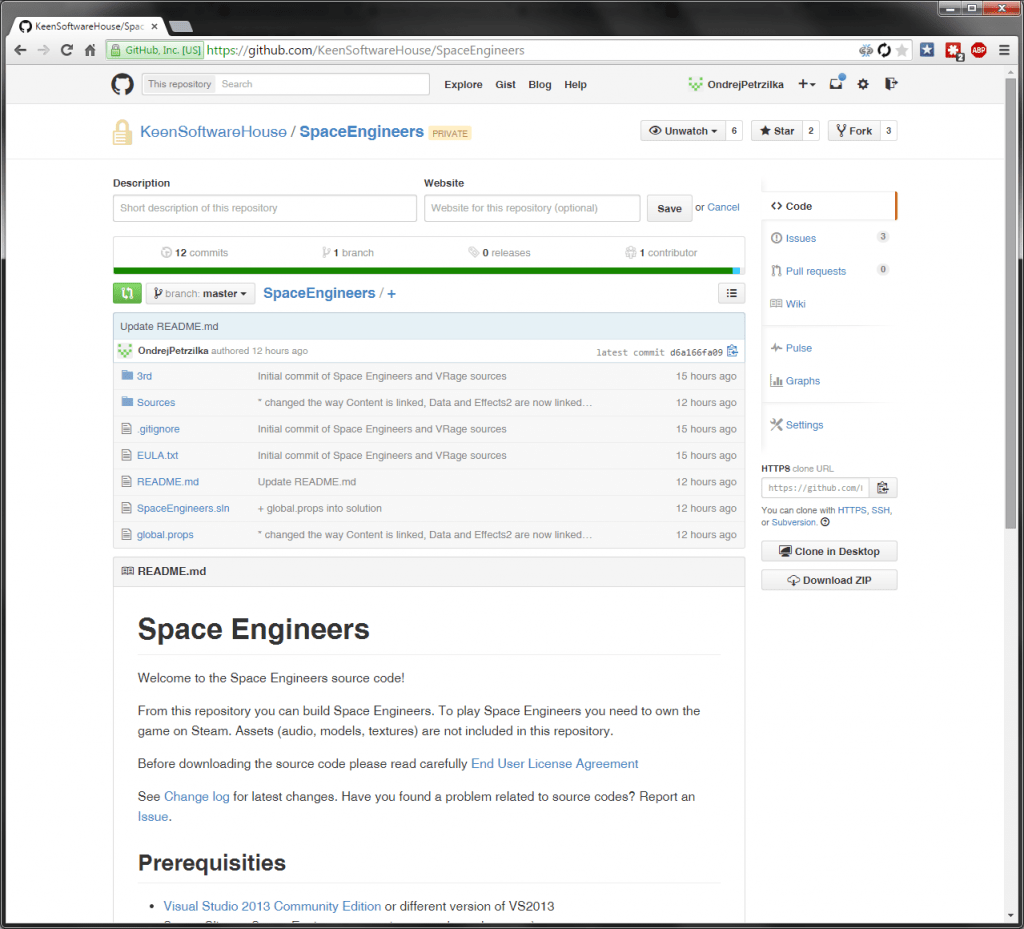Click the green compare and review button
The height and width of the screenshot is (929, 1024).
click(127, 294)
